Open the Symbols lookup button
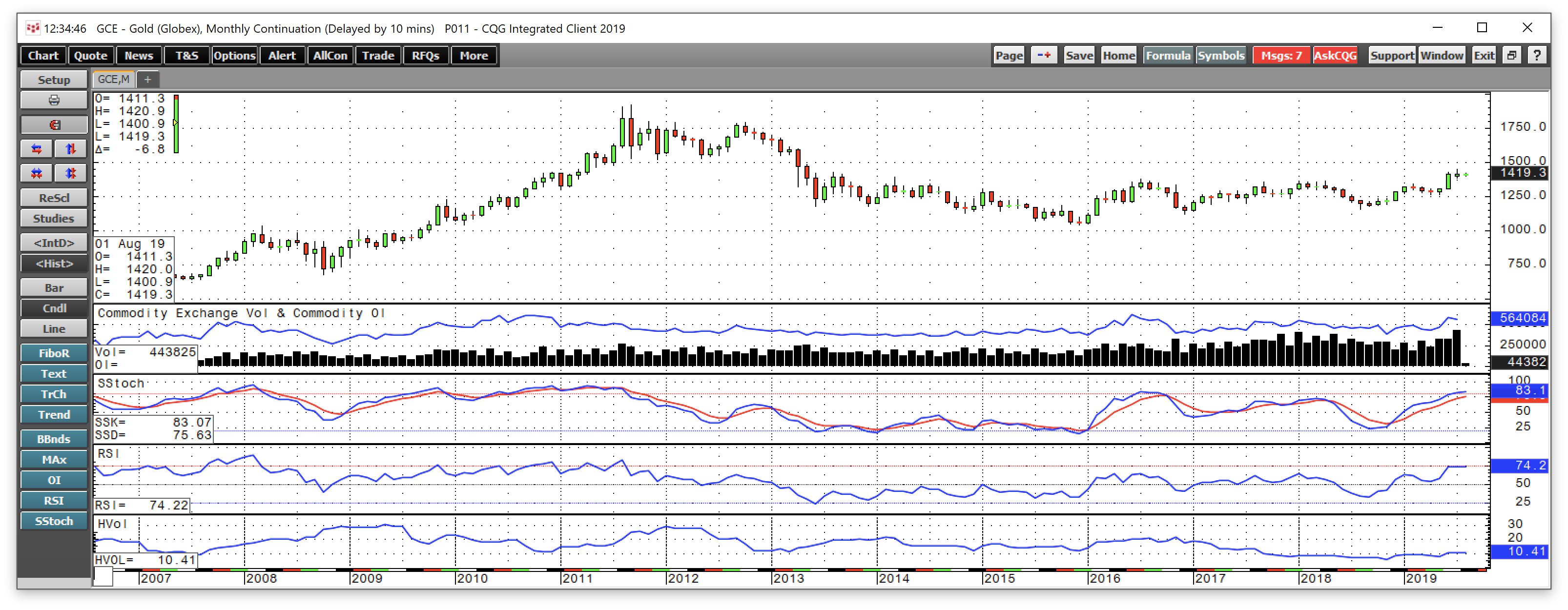This screenshot has height=610, width=1568. (1221, 56)
